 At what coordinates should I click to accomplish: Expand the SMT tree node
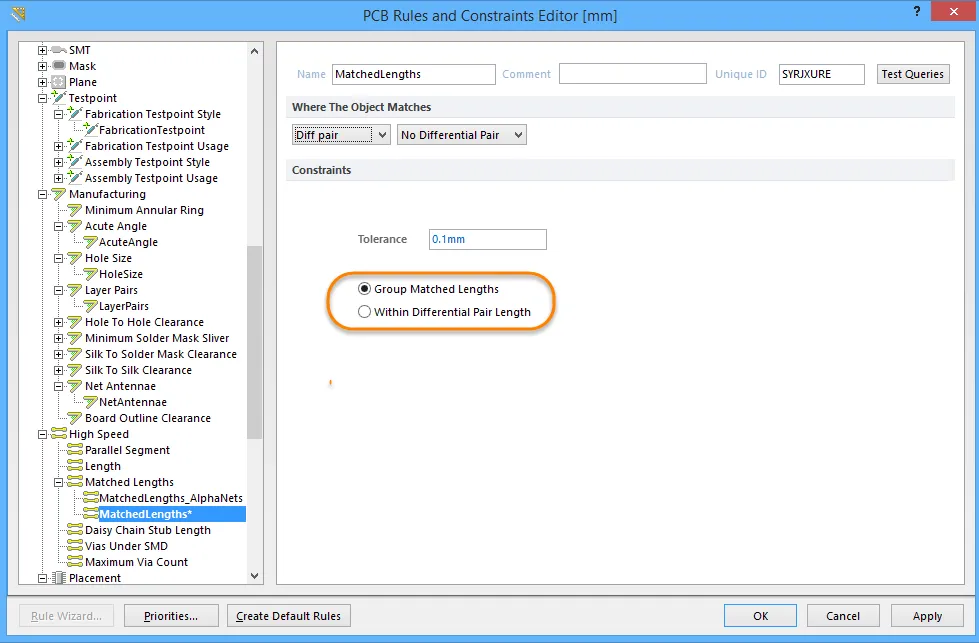(42, 50)
